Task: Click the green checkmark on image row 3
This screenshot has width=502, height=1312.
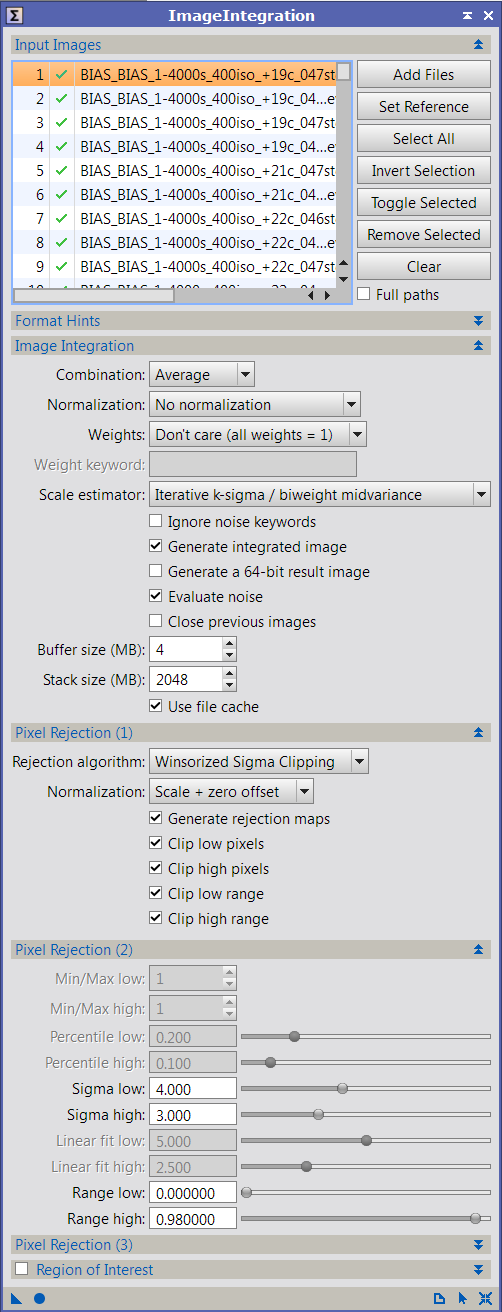Action: [62, 122]
